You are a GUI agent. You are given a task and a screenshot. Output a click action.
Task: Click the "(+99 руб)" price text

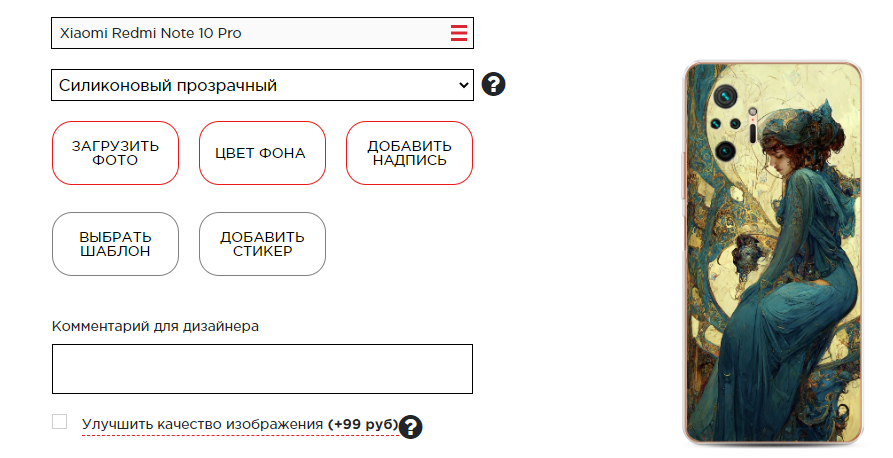coord(362,425)
